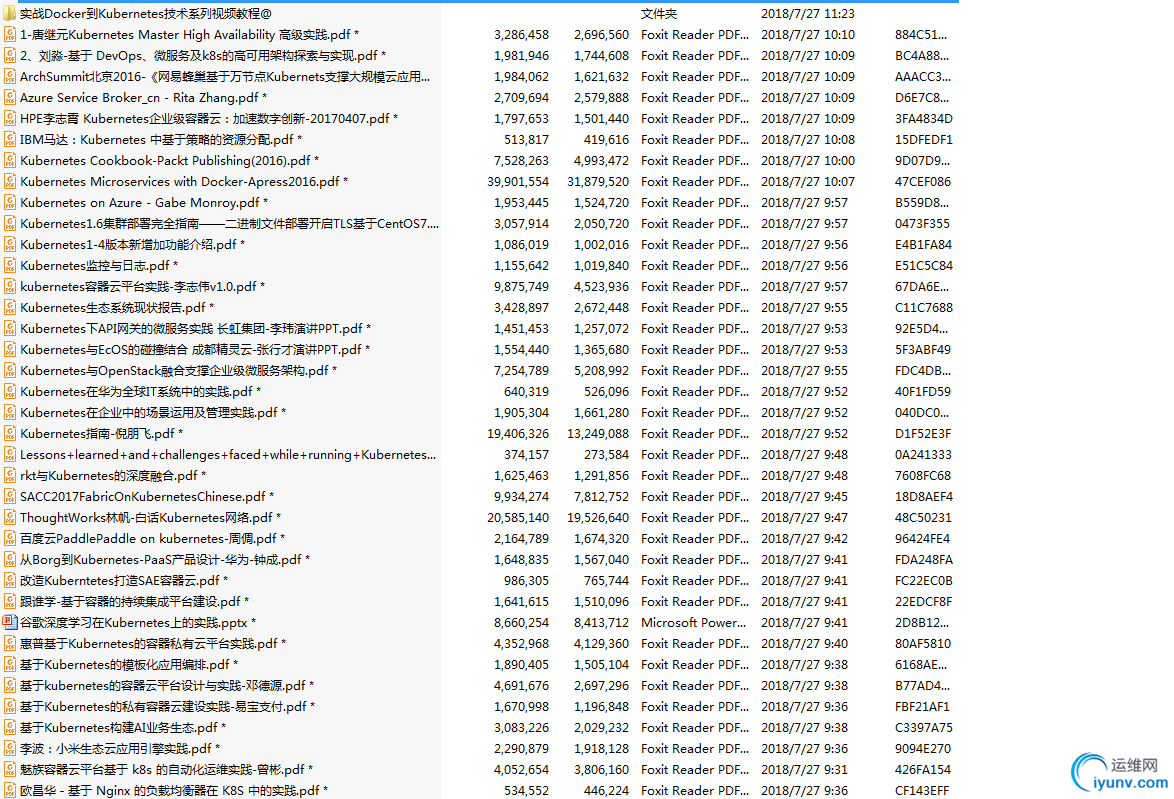The image size is (1174, 799).
Task: Select the size value 374,157
Action: click(x=526, y=455)
